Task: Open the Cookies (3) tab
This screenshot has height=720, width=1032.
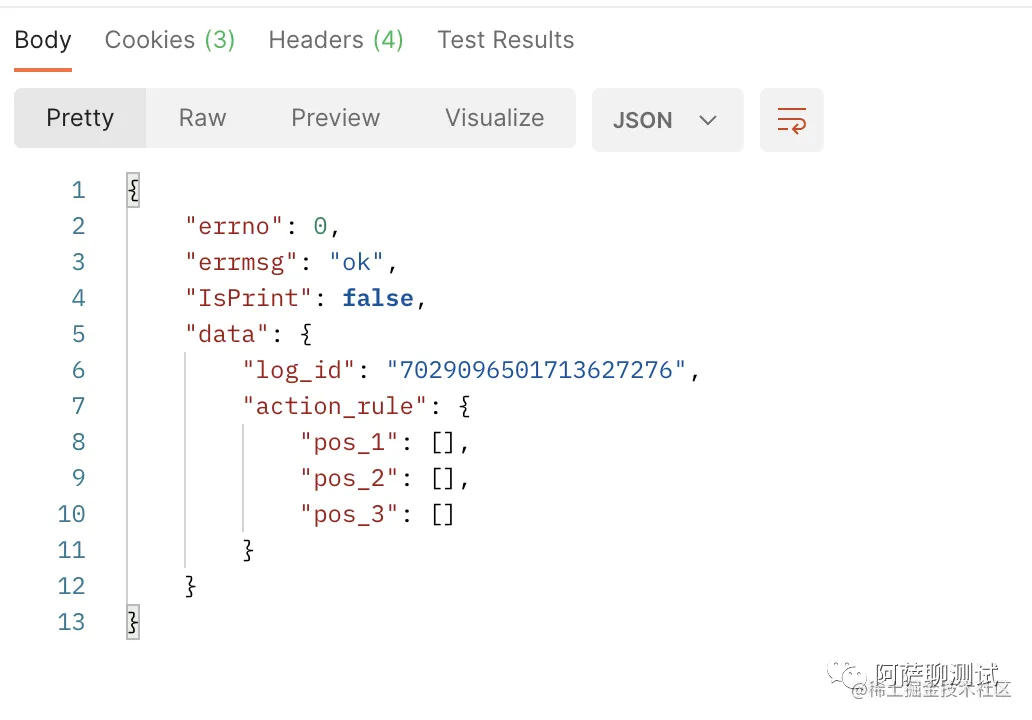Action: click(170, 40)
